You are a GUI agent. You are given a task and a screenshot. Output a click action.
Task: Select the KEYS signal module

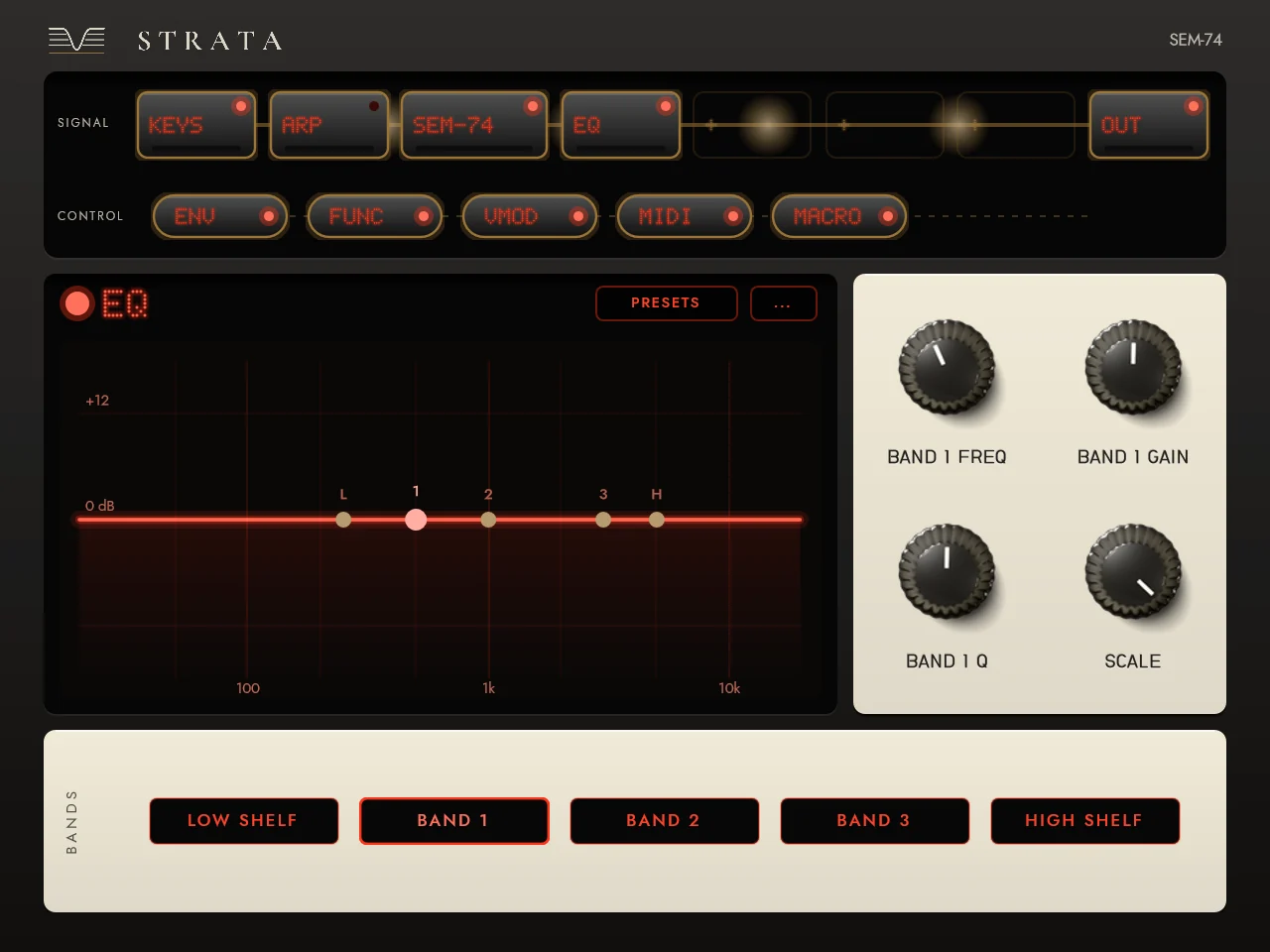(196, 125)
